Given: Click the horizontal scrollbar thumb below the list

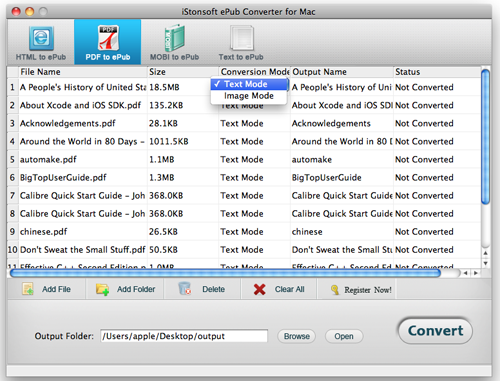Looking at the screenshot, I should pyautogui.click(x=225, y=273).
